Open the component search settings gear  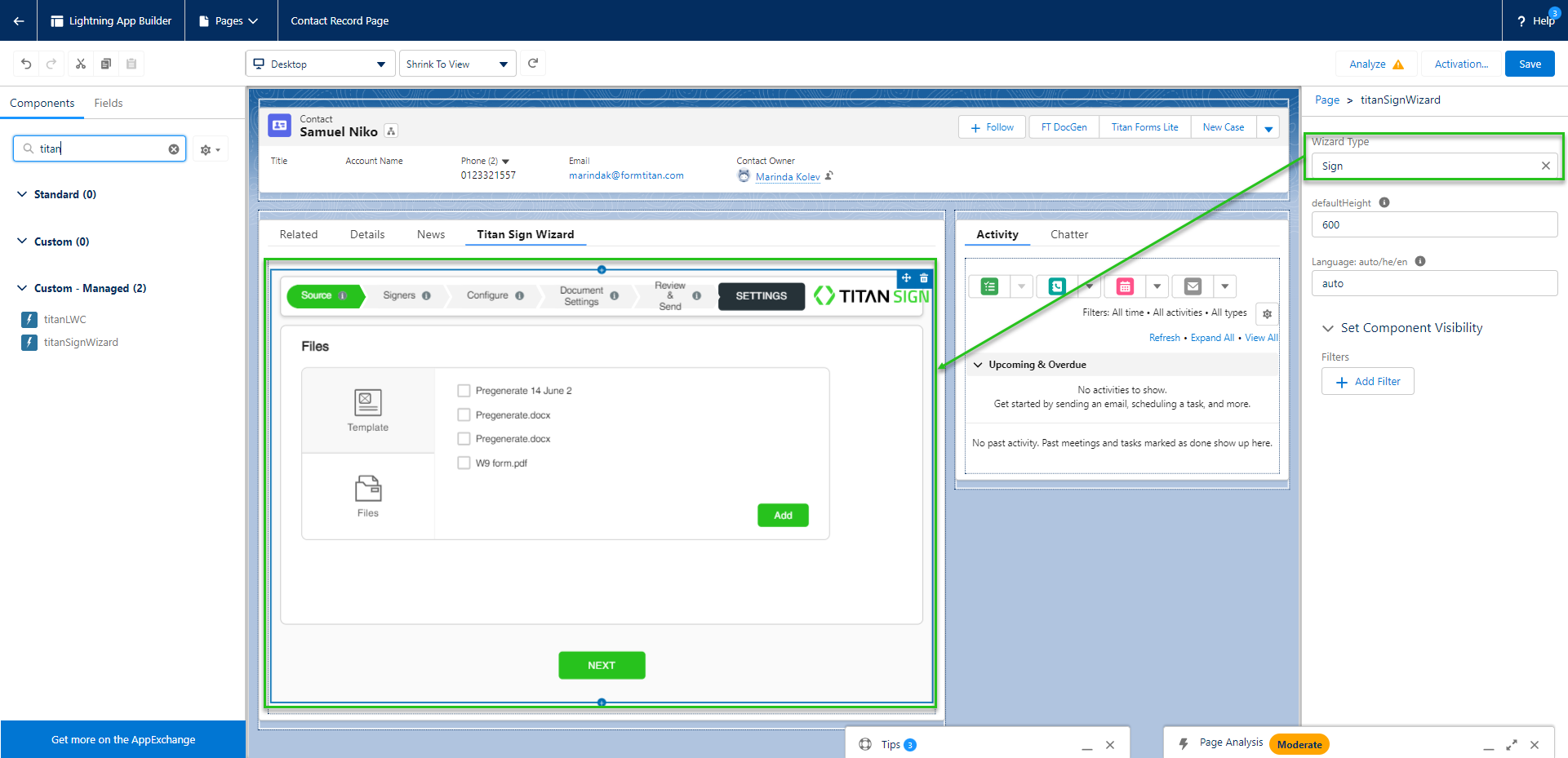[x=210, y=149]
